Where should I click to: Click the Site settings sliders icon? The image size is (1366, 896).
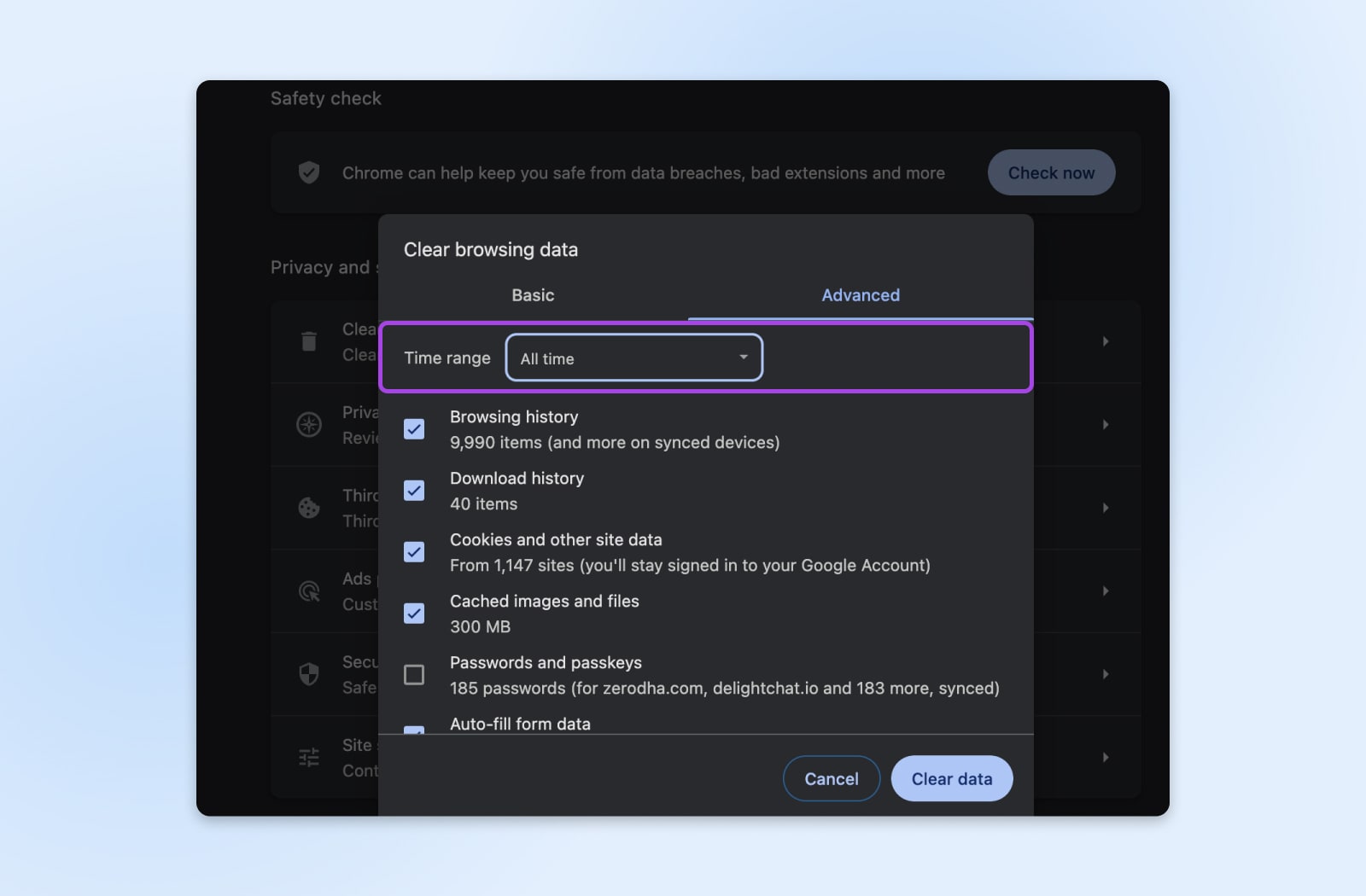pos(309,757)
